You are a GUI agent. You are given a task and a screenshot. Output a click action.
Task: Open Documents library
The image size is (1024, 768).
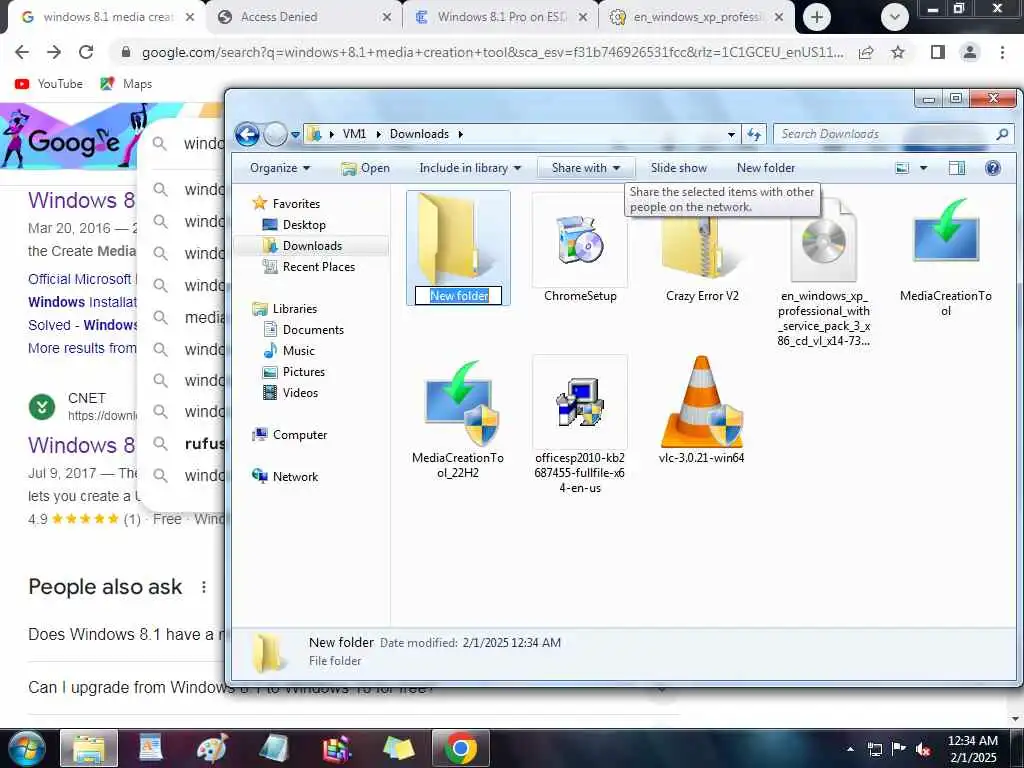[x=303, y=330]
